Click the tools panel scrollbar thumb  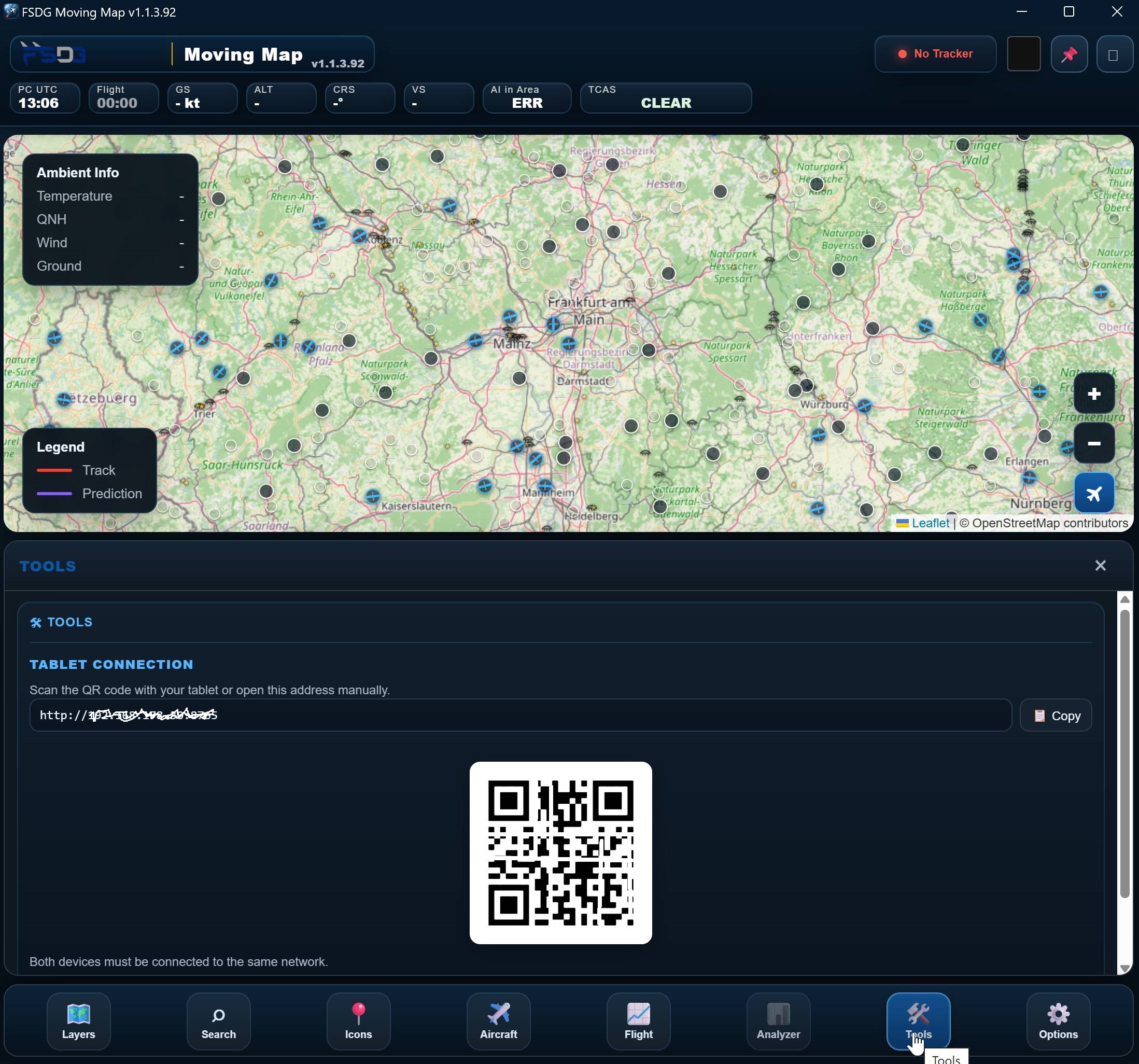coord(1124,753)
